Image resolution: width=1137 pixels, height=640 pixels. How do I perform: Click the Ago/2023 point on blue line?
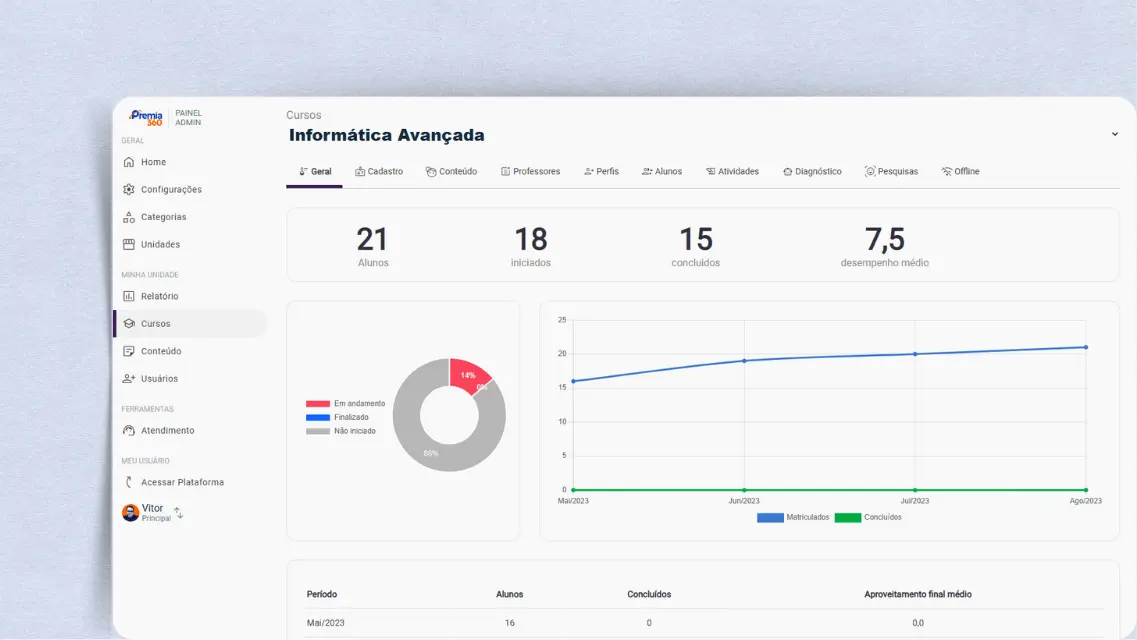click(x=1086, y=347)
